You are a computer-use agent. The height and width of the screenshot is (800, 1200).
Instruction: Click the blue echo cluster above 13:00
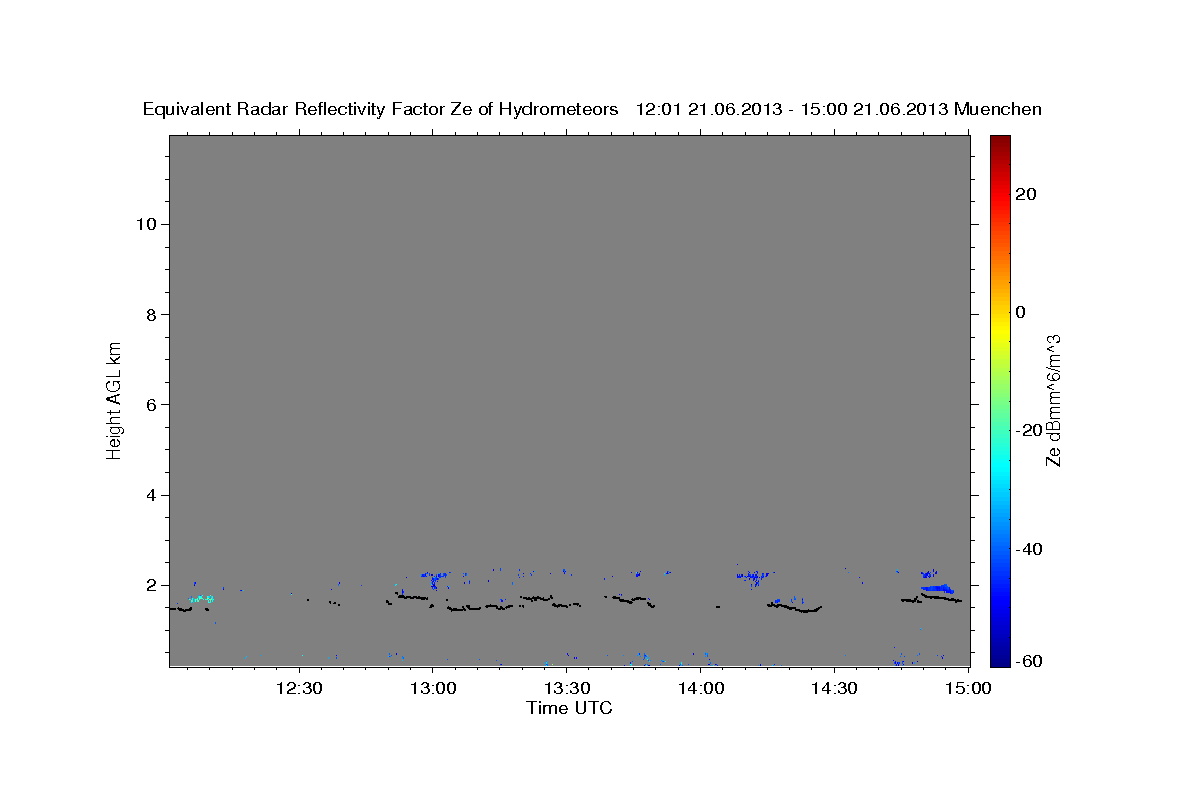point(434,579)
